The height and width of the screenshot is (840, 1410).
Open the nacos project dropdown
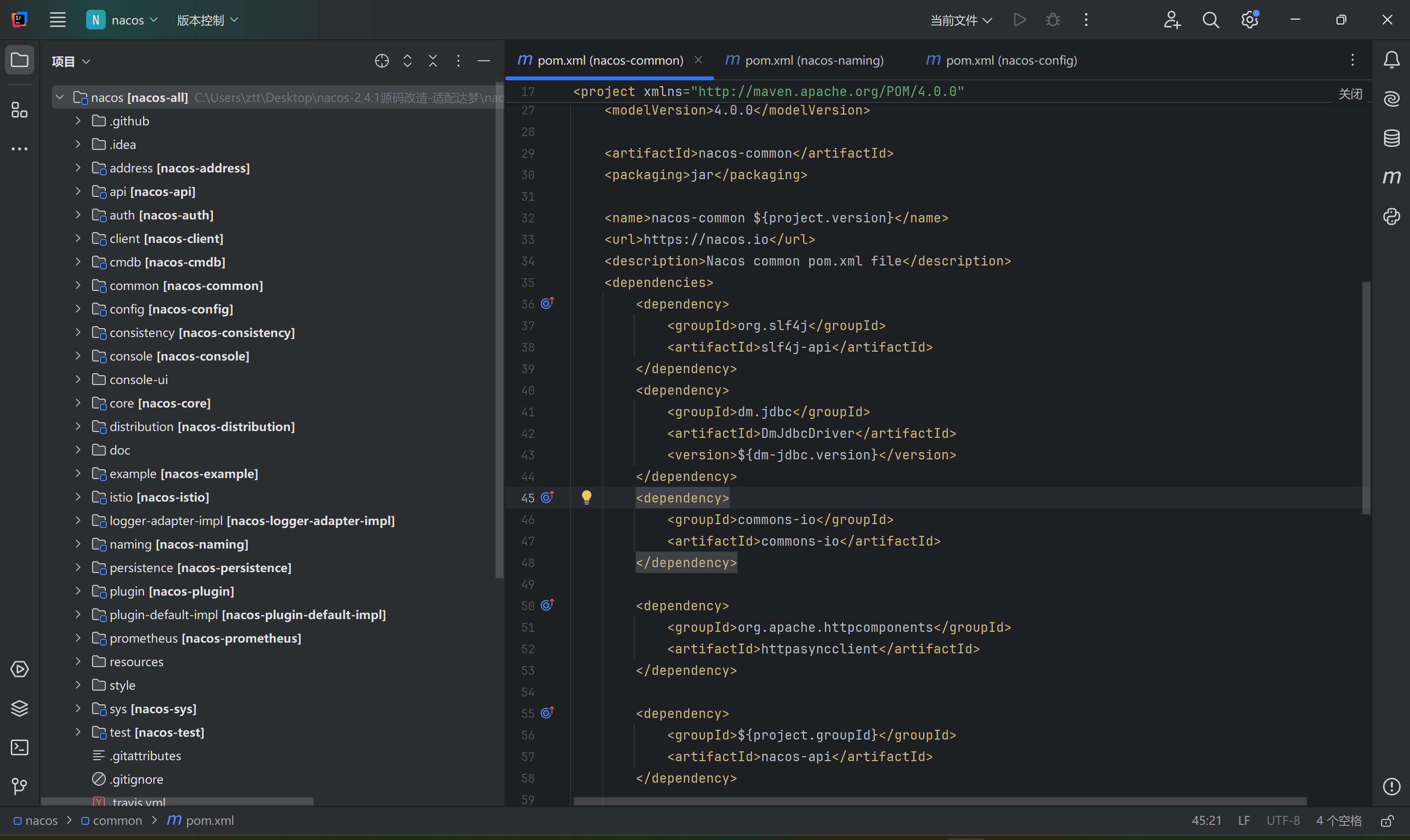122,21
